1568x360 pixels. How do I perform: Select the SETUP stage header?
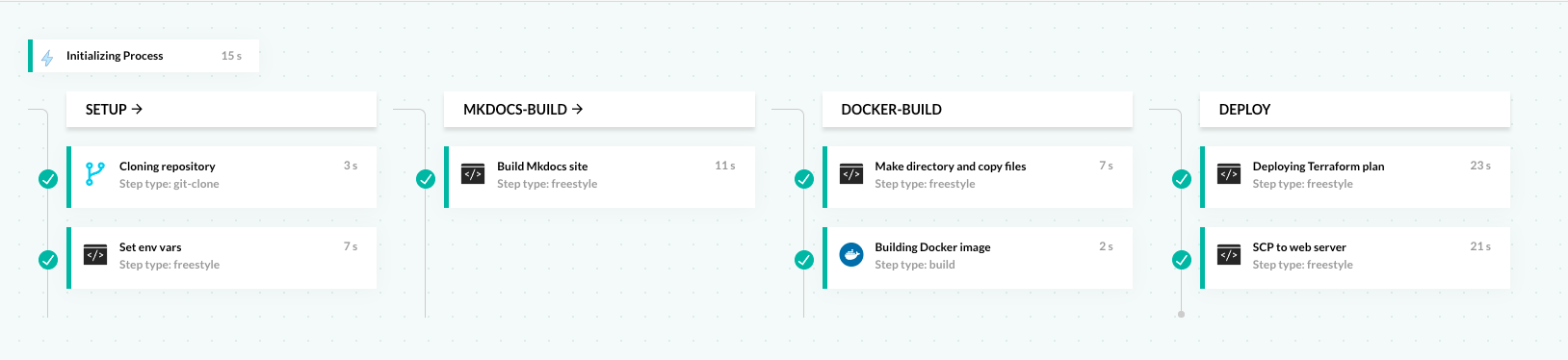point(222,110)
